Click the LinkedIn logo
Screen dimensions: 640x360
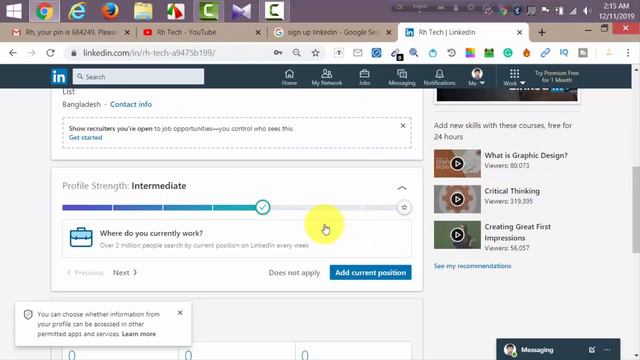pos(59,76)
